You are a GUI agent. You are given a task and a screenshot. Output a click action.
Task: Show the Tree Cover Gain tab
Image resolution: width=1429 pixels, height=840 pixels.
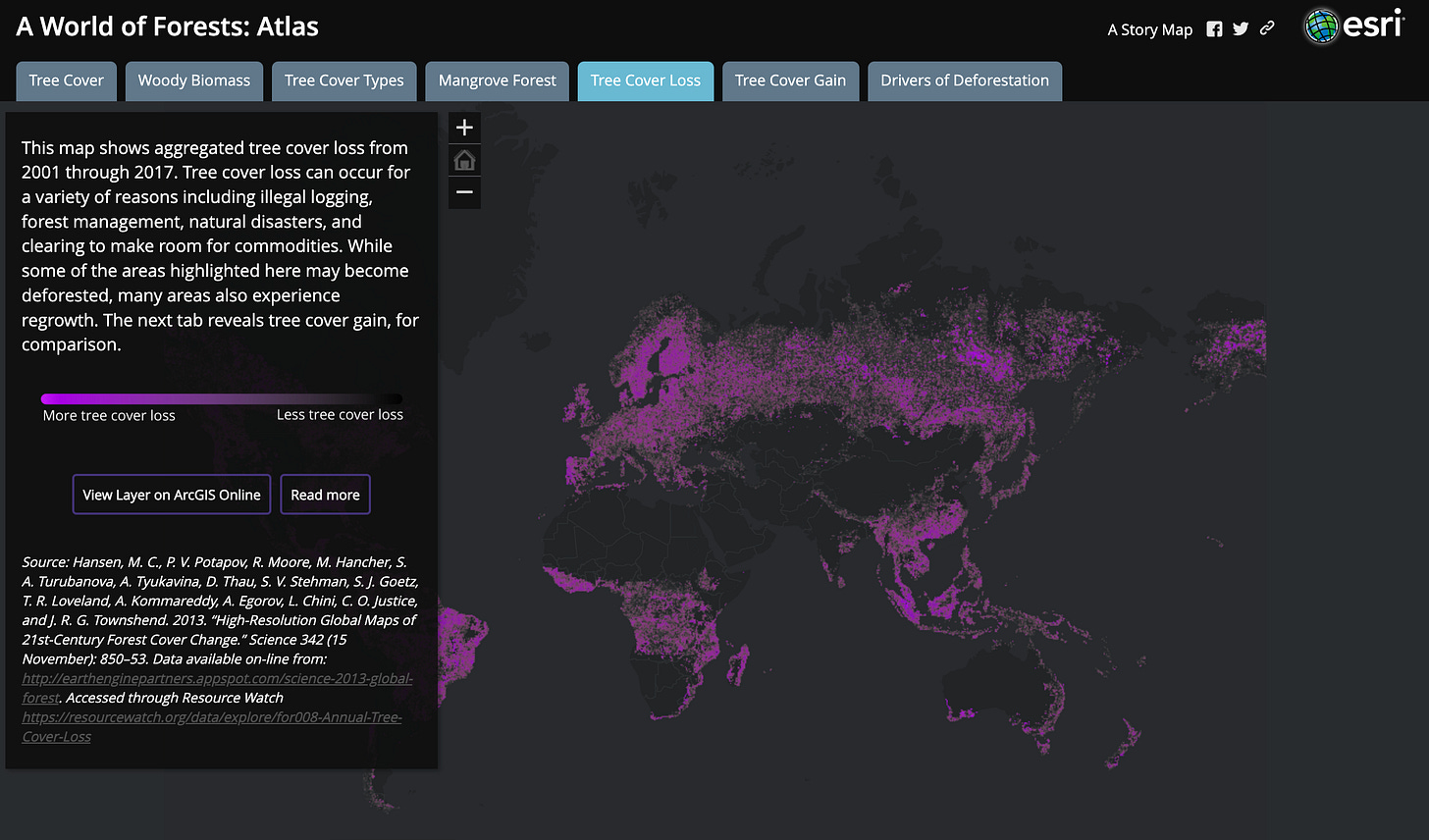pyautogui.click(x=791, y=81)
